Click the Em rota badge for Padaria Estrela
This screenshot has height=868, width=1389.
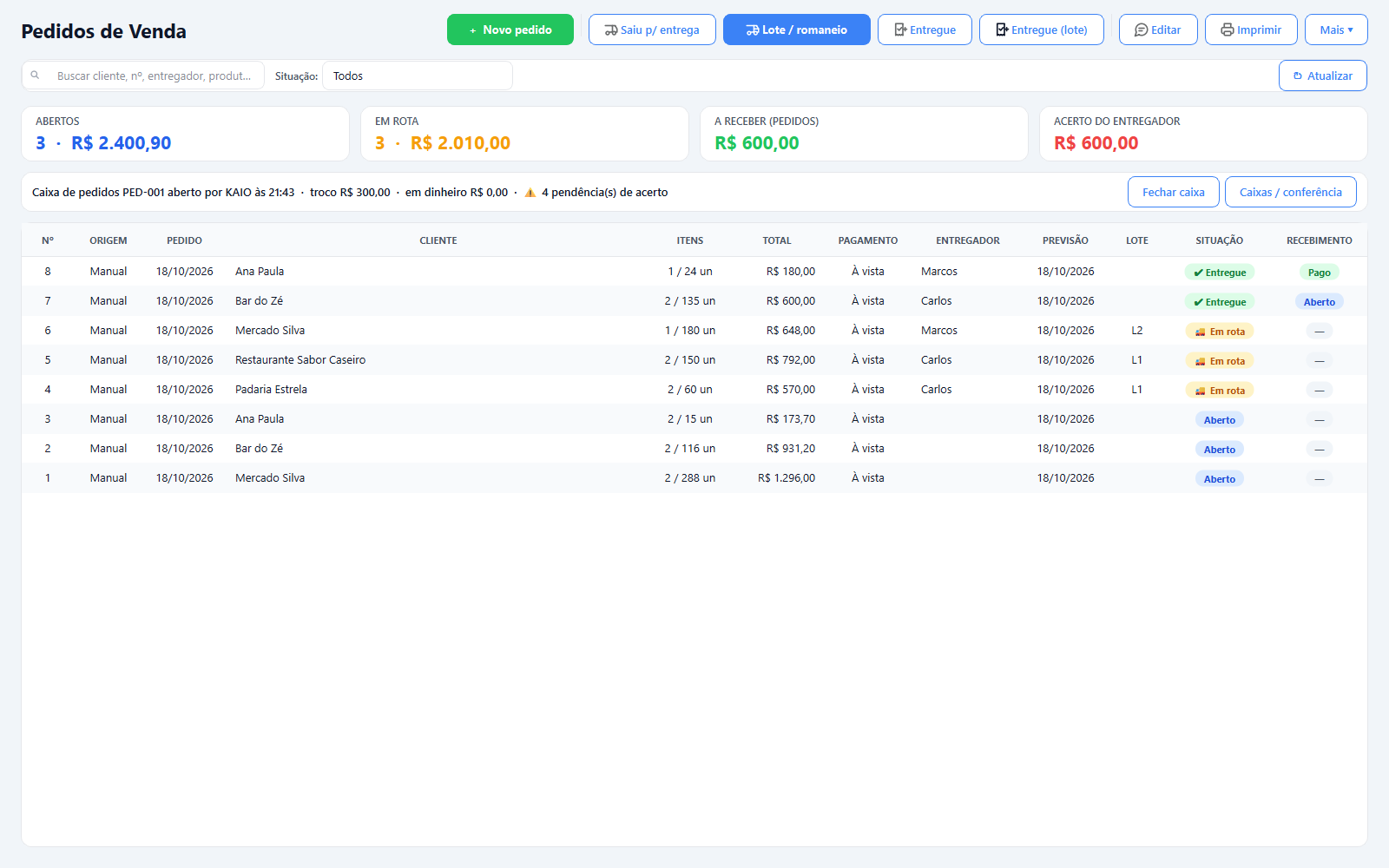click(1220, 391)
